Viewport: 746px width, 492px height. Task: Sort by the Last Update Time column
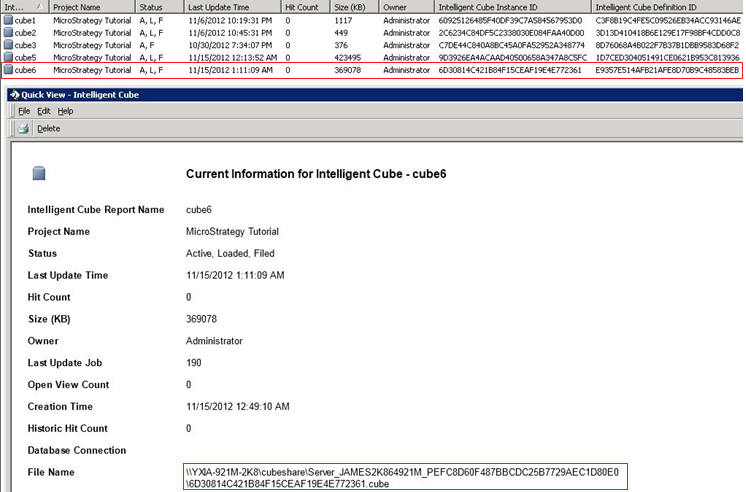[232, 6]
